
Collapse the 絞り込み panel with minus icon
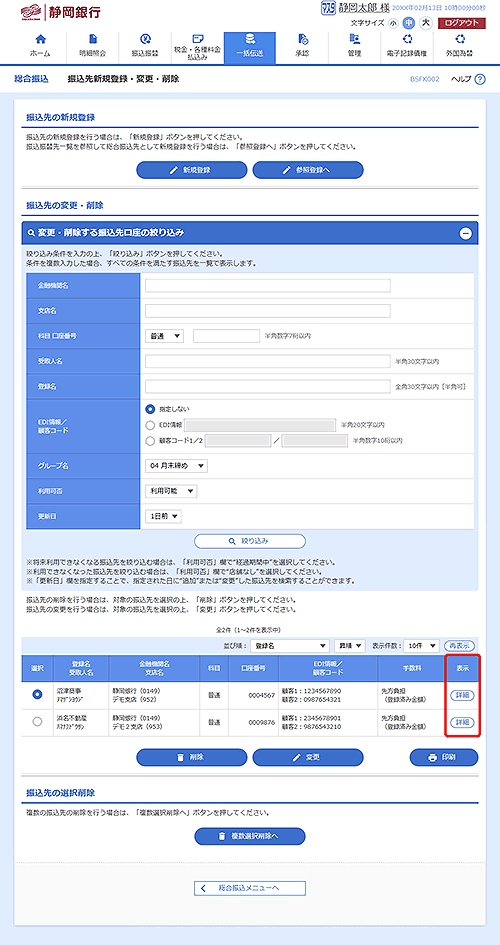(466, 233)
